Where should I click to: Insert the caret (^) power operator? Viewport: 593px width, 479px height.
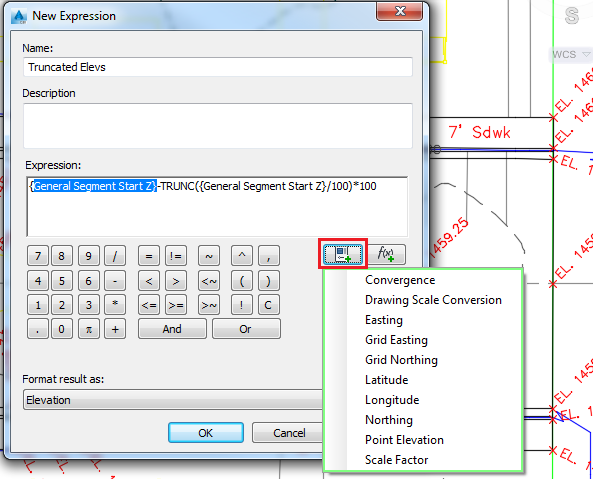tap(242, 256)
